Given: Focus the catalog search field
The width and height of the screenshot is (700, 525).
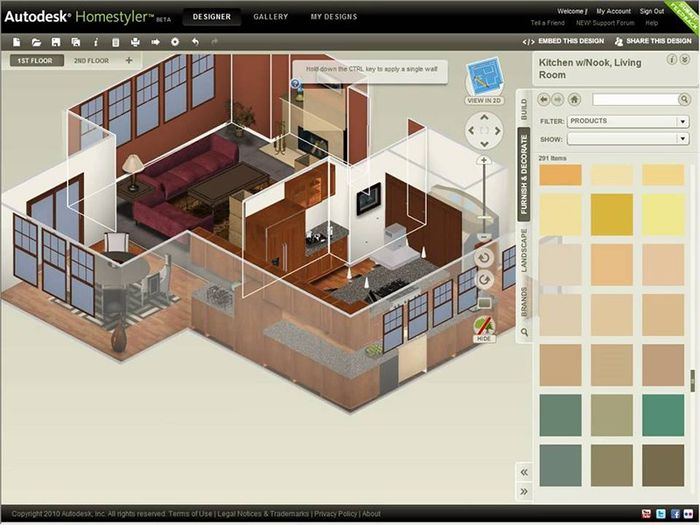Looking at the screenshot, I should tap(635, 99).
